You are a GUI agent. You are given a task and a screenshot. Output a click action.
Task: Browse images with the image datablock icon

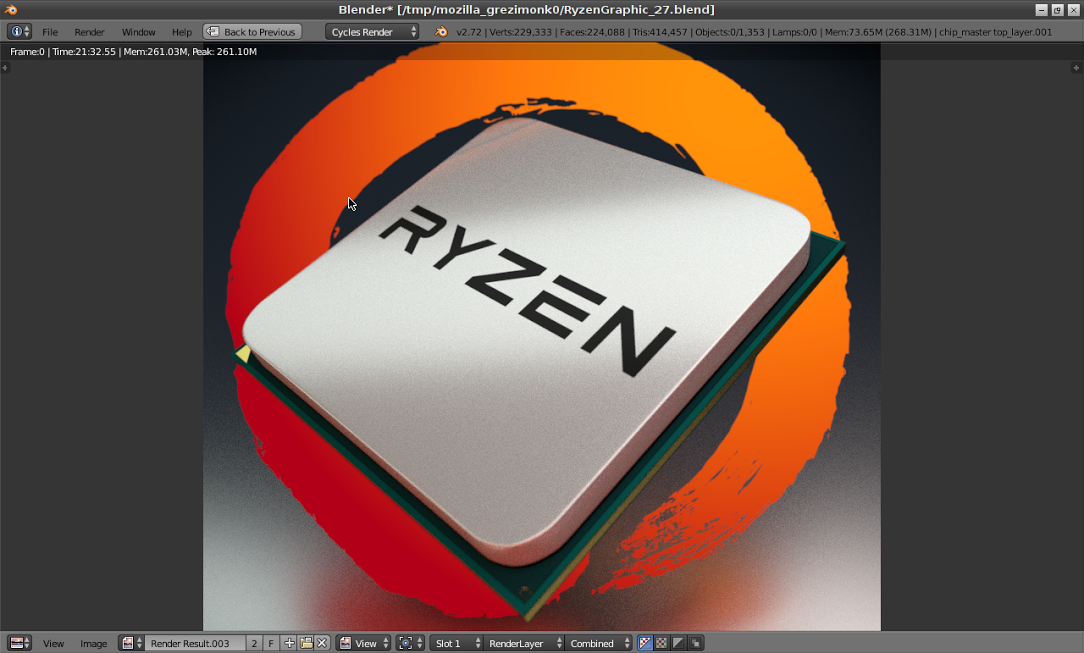[x=131, y=643]
